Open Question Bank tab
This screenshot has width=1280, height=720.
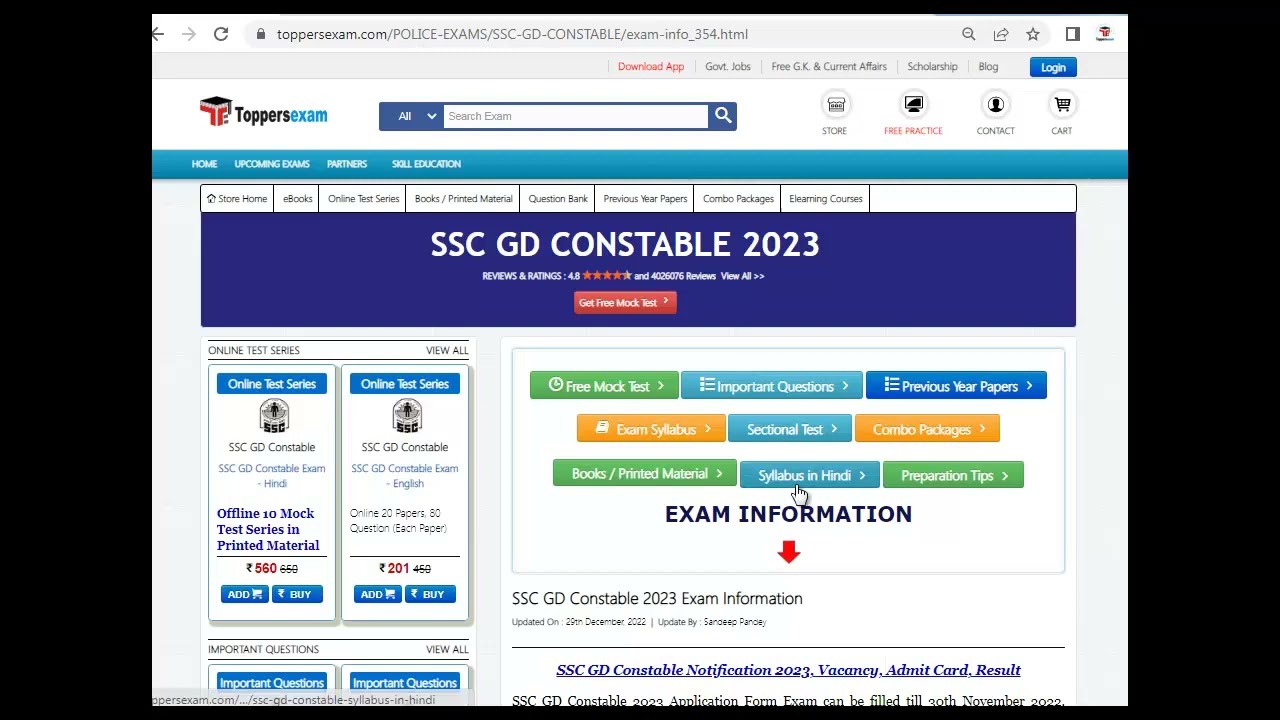(x=558, y=199)
